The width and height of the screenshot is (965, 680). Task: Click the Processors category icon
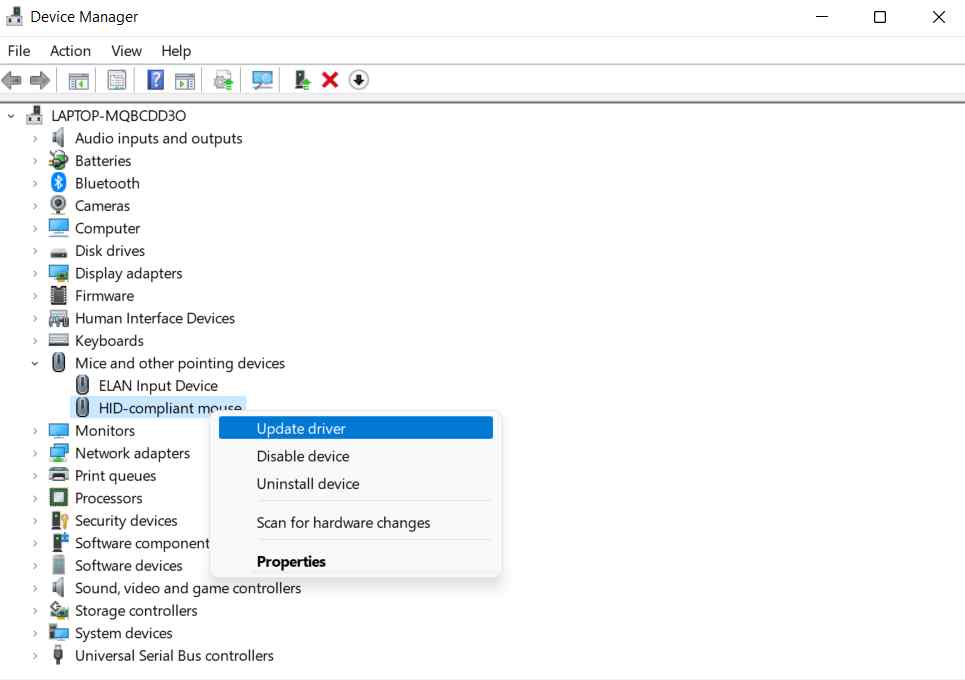pos(58,497)
